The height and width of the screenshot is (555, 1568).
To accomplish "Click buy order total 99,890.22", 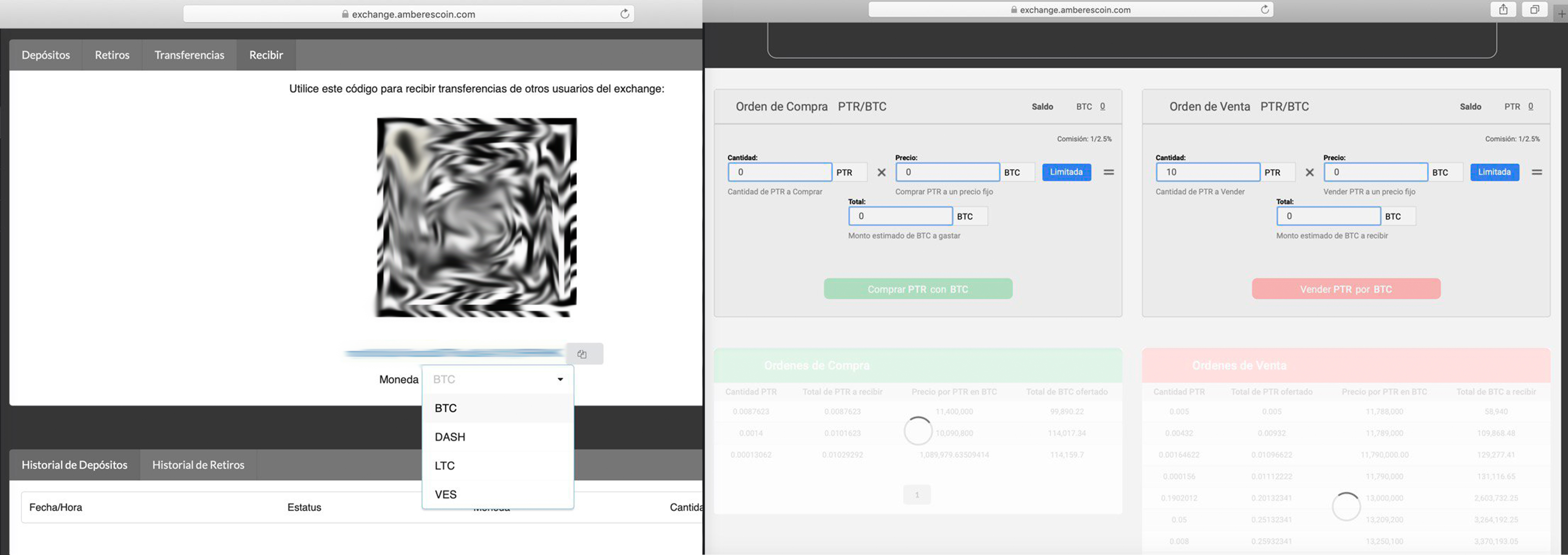I will coord(1067,412).
